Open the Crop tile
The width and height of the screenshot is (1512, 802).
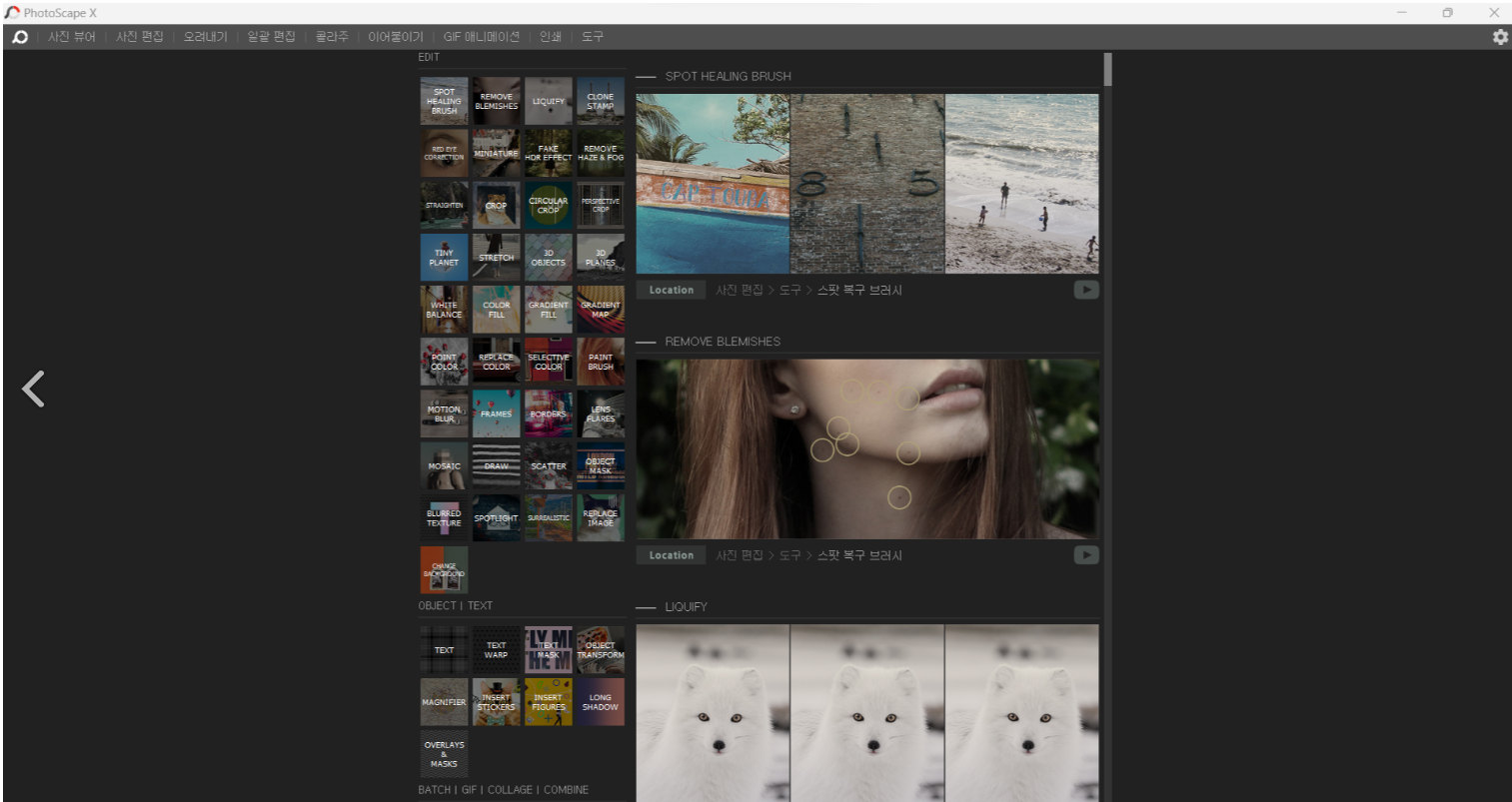[496, 205]
